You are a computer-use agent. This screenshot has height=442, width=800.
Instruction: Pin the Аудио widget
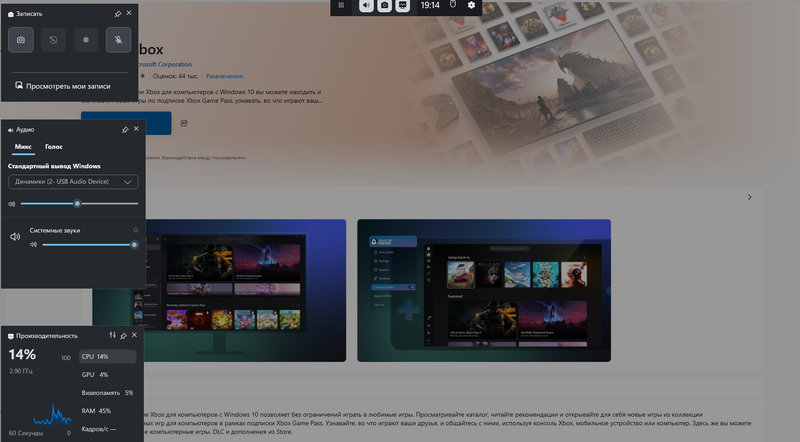(x=125, y=130)
